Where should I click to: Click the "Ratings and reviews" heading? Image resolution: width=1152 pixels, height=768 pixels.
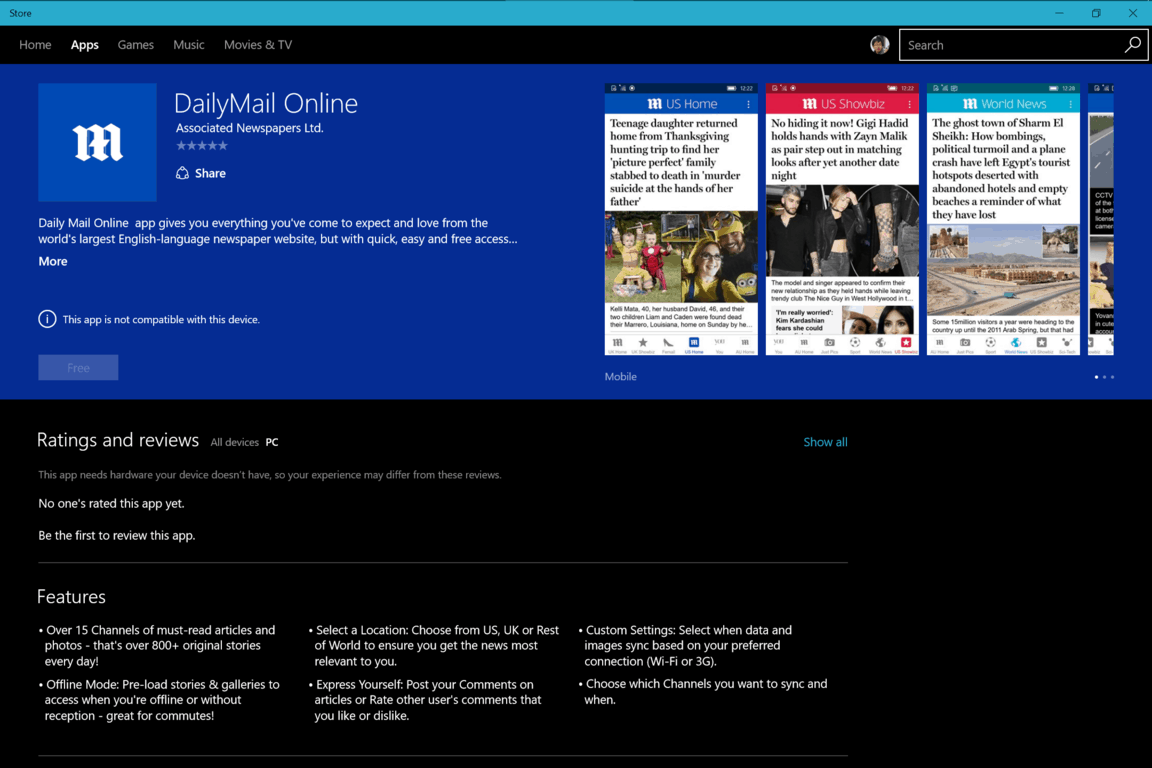[x=118, y=439]
